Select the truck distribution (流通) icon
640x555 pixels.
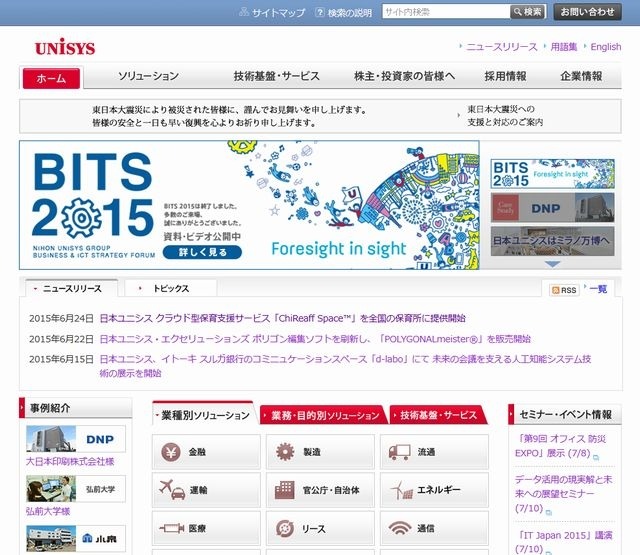pyautogui.click(x=399, y=452)
